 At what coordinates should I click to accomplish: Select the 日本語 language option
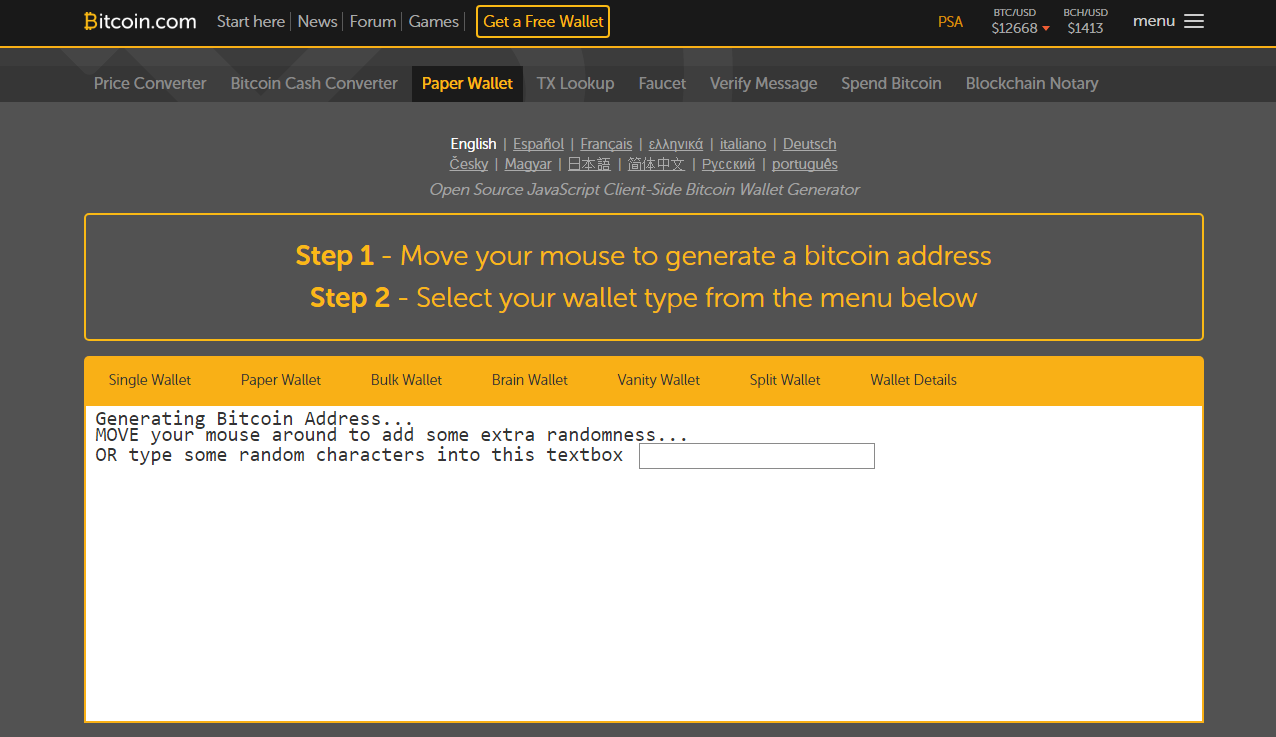tap(589, 164)
